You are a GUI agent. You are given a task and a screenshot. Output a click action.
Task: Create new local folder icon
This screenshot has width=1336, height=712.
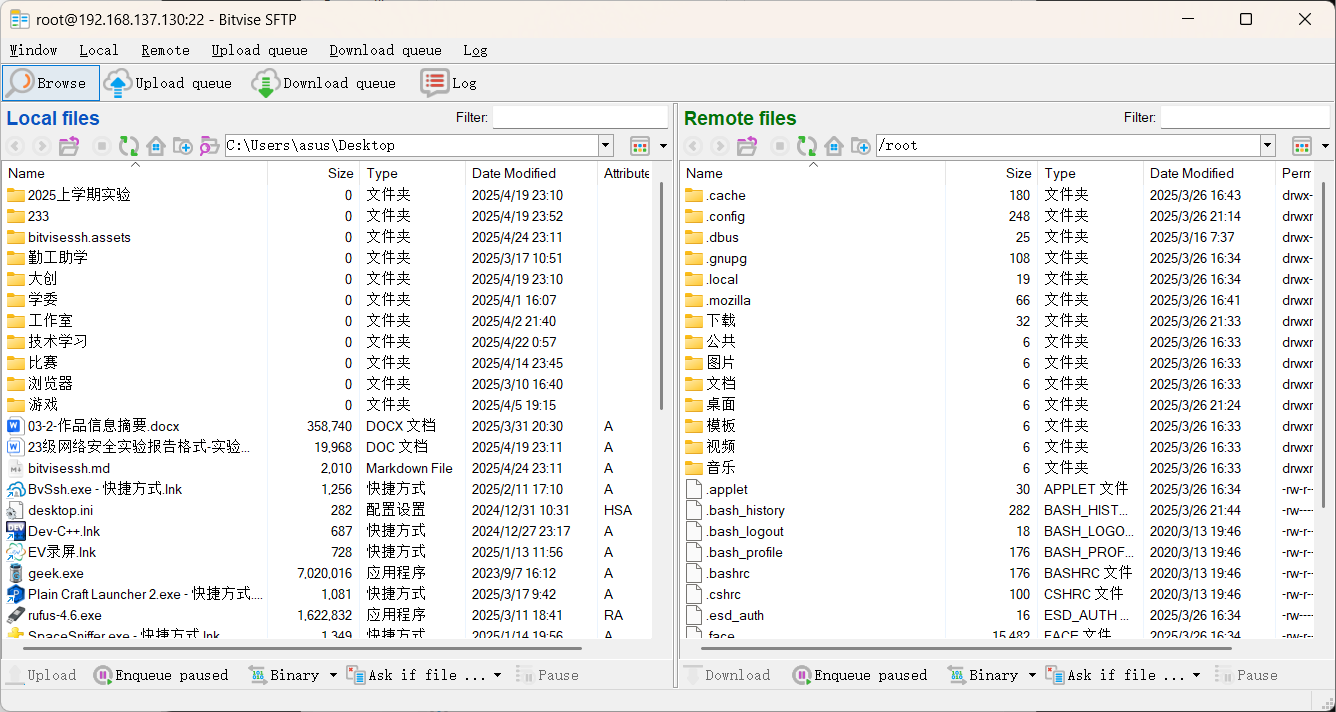click(182, 146)
